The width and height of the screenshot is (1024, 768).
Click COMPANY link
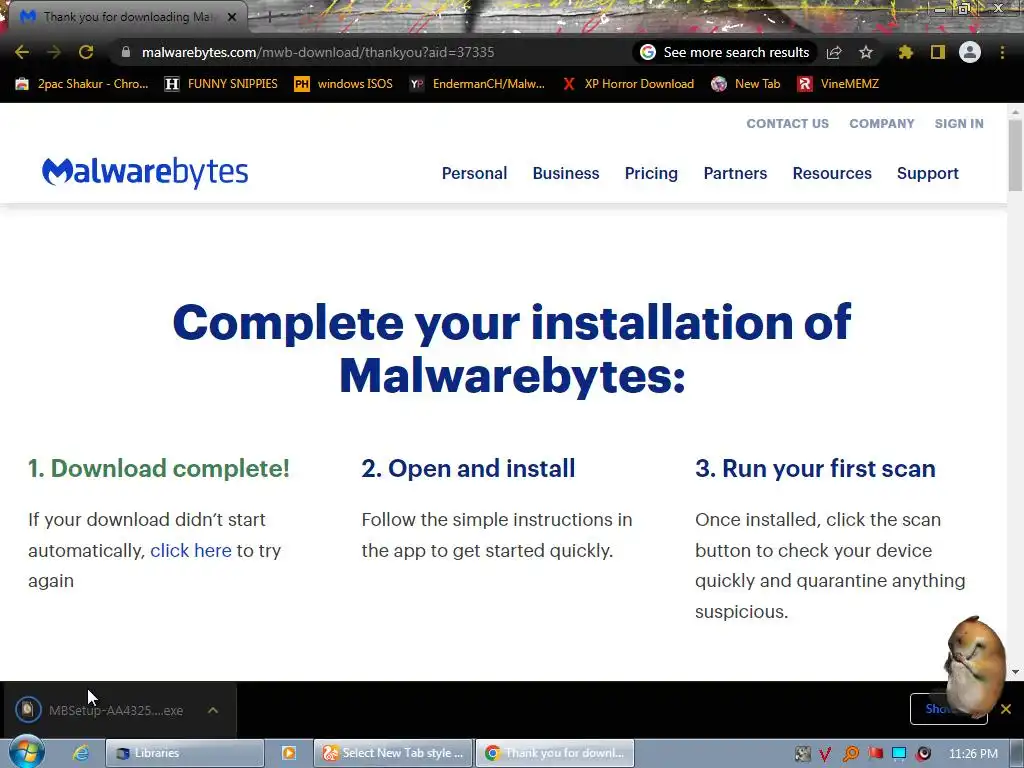tap(882, 123)
